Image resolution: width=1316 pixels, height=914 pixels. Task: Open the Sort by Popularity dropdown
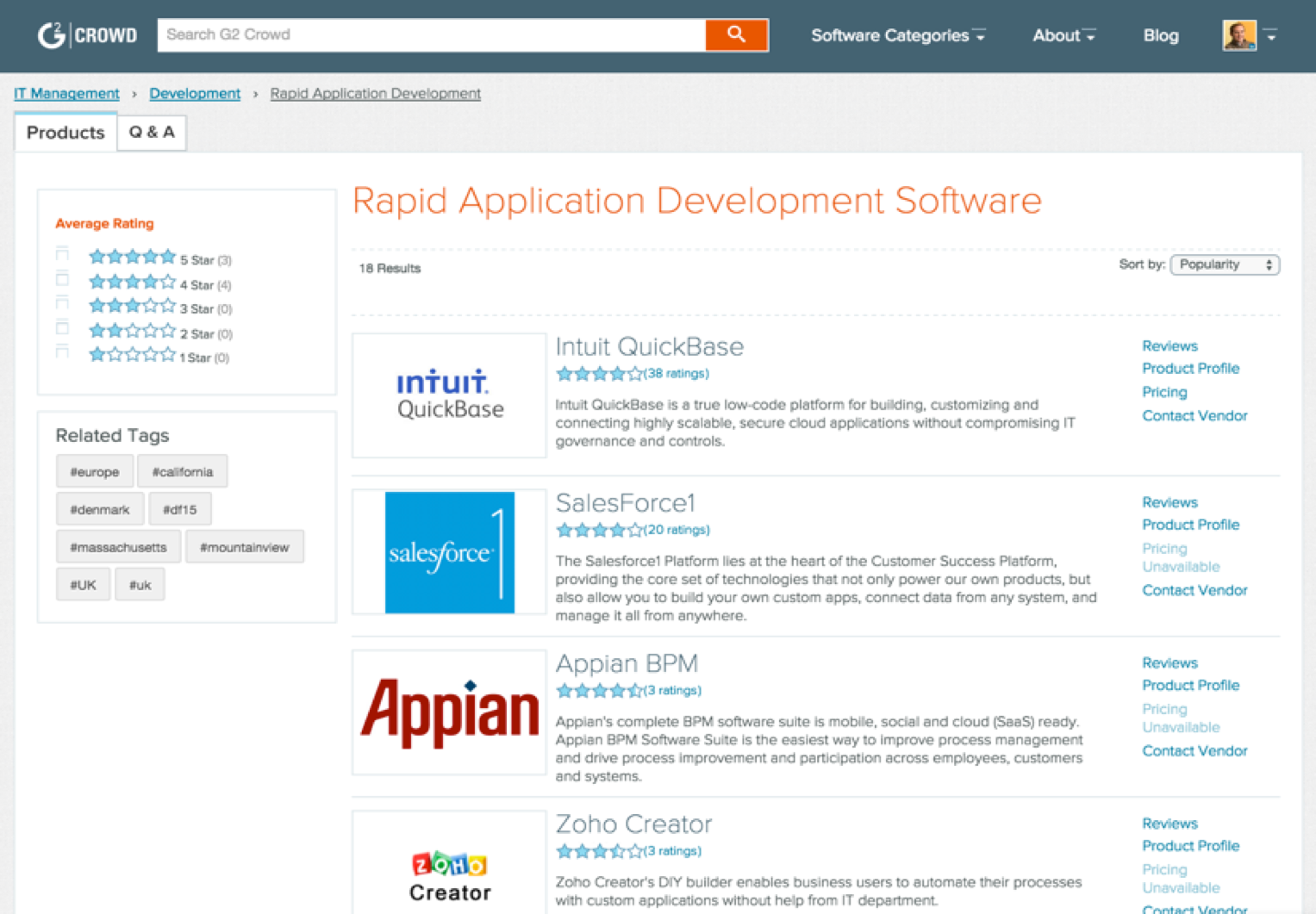coord(1225,264)
